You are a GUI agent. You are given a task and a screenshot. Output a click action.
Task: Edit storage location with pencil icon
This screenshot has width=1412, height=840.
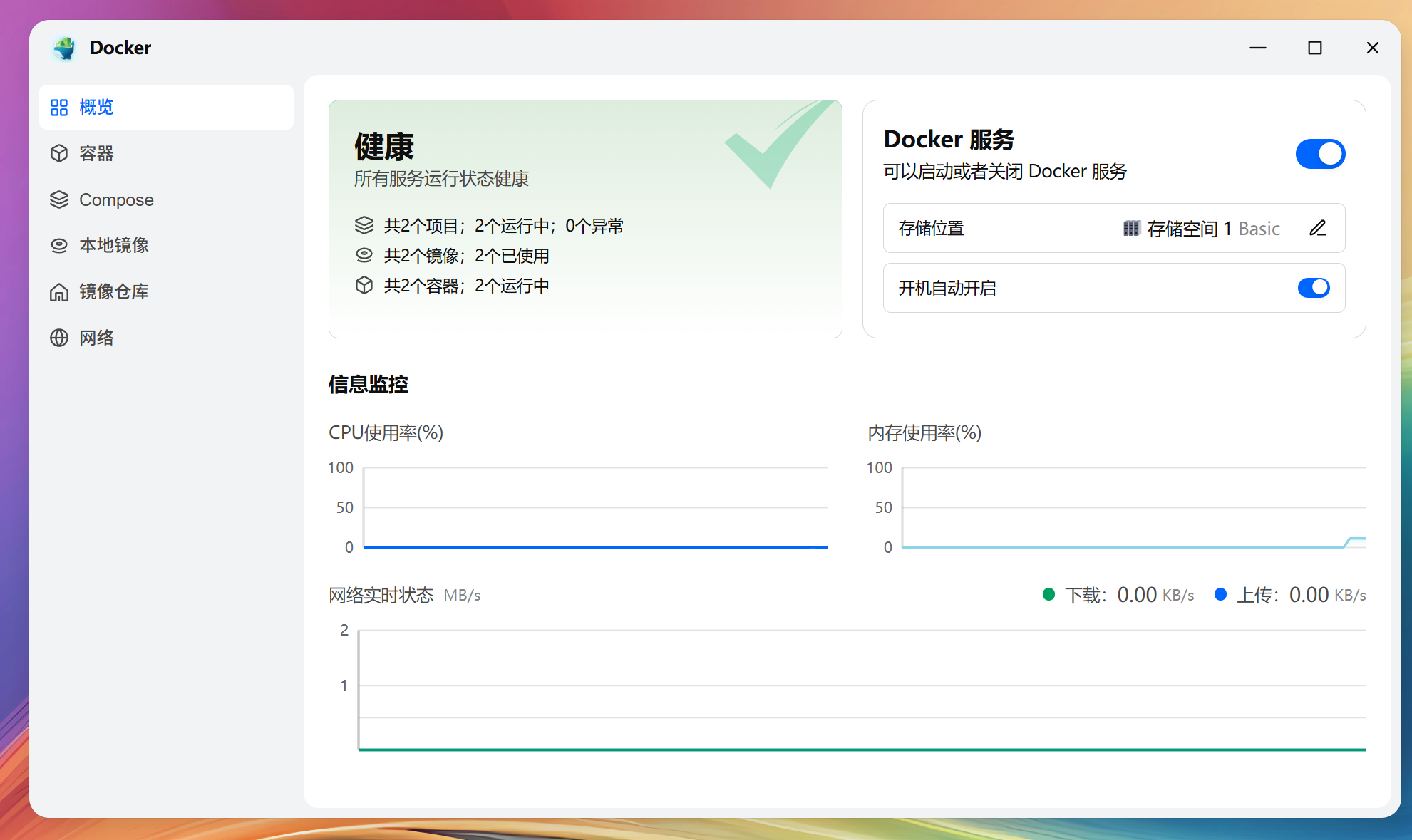[1317, 228]
